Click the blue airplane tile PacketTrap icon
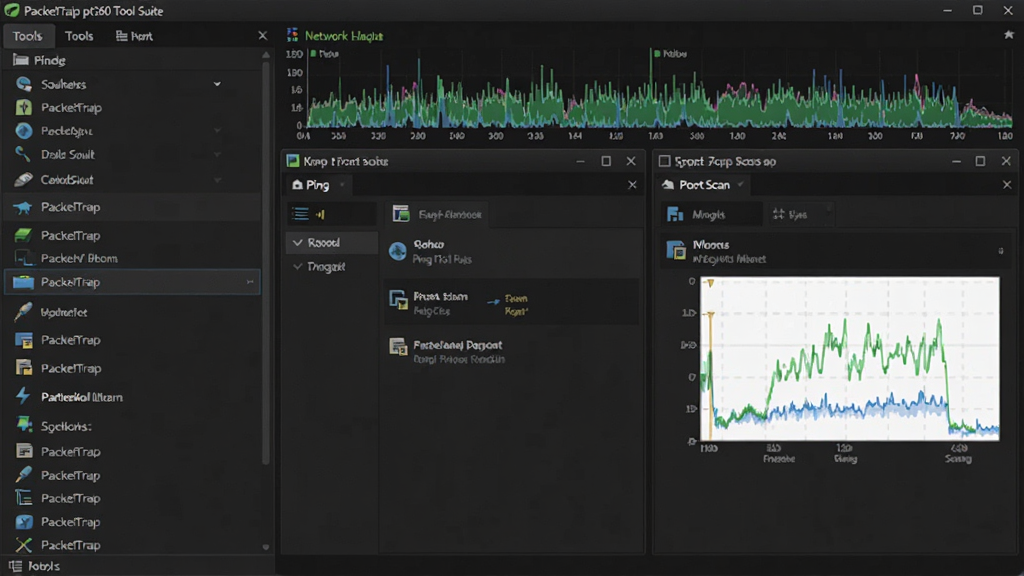 point(24,521)
